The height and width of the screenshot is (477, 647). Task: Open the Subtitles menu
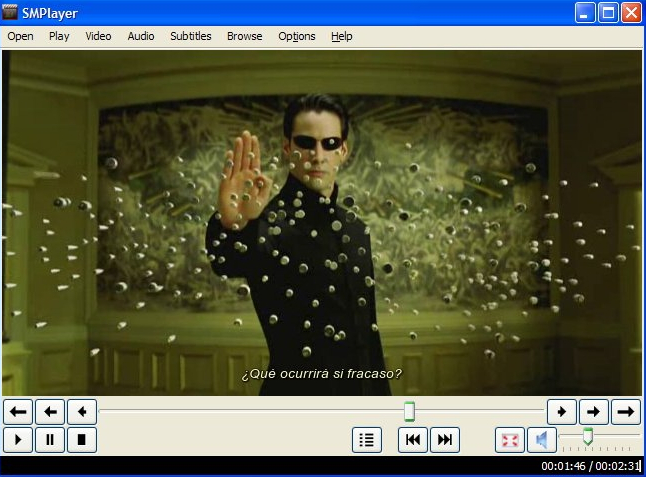point(191,36)
